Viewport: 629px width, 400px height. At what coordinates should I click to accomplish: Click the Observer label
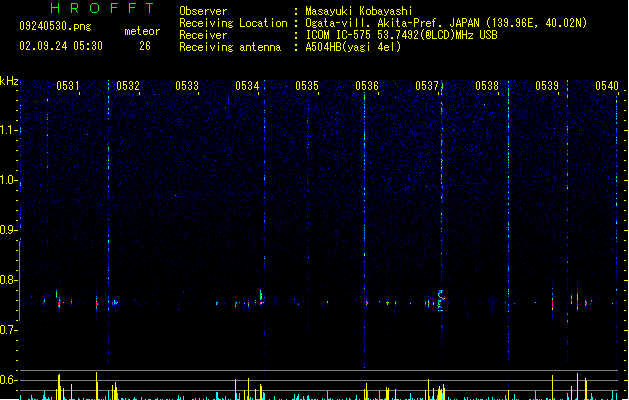tap(203, 11)
